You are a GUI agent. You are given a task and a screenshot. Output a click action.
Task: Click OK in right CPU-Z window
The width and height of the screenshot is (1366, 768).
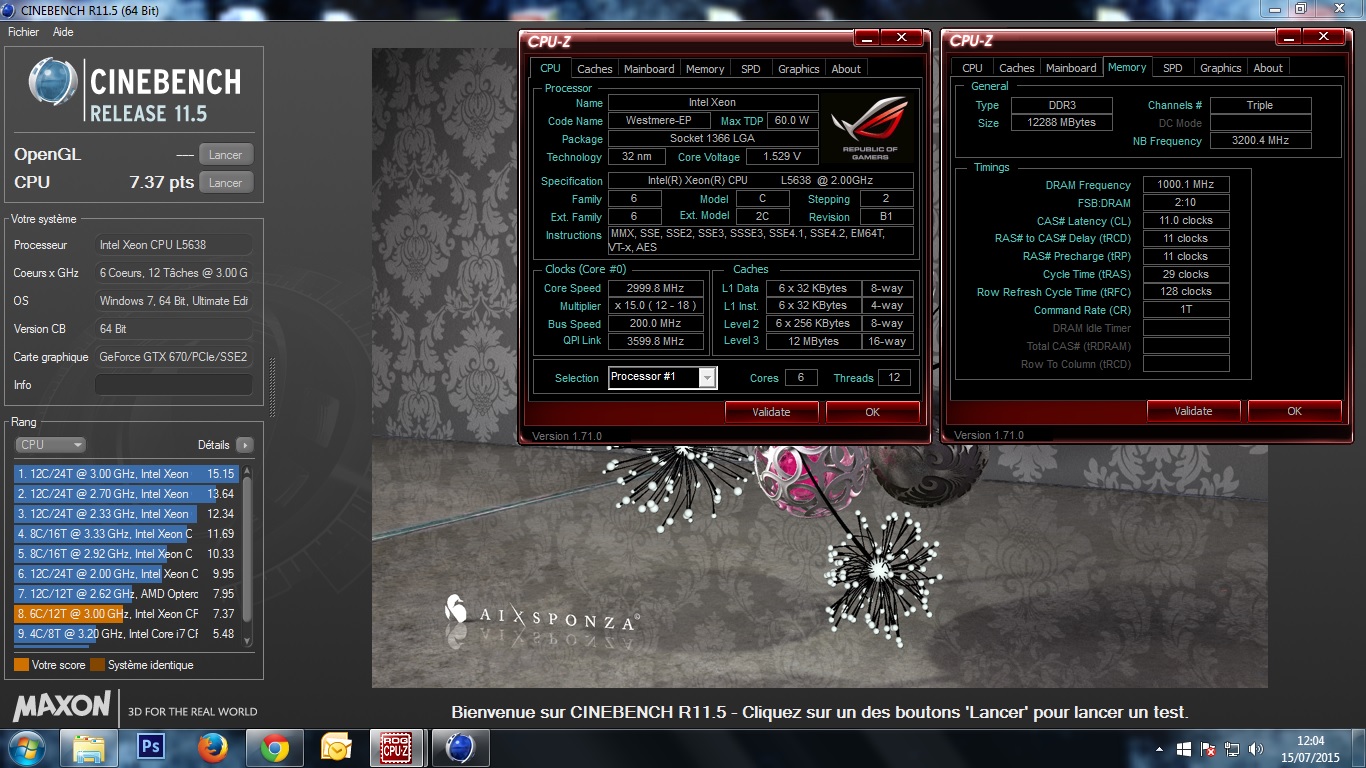[1294, 411]
